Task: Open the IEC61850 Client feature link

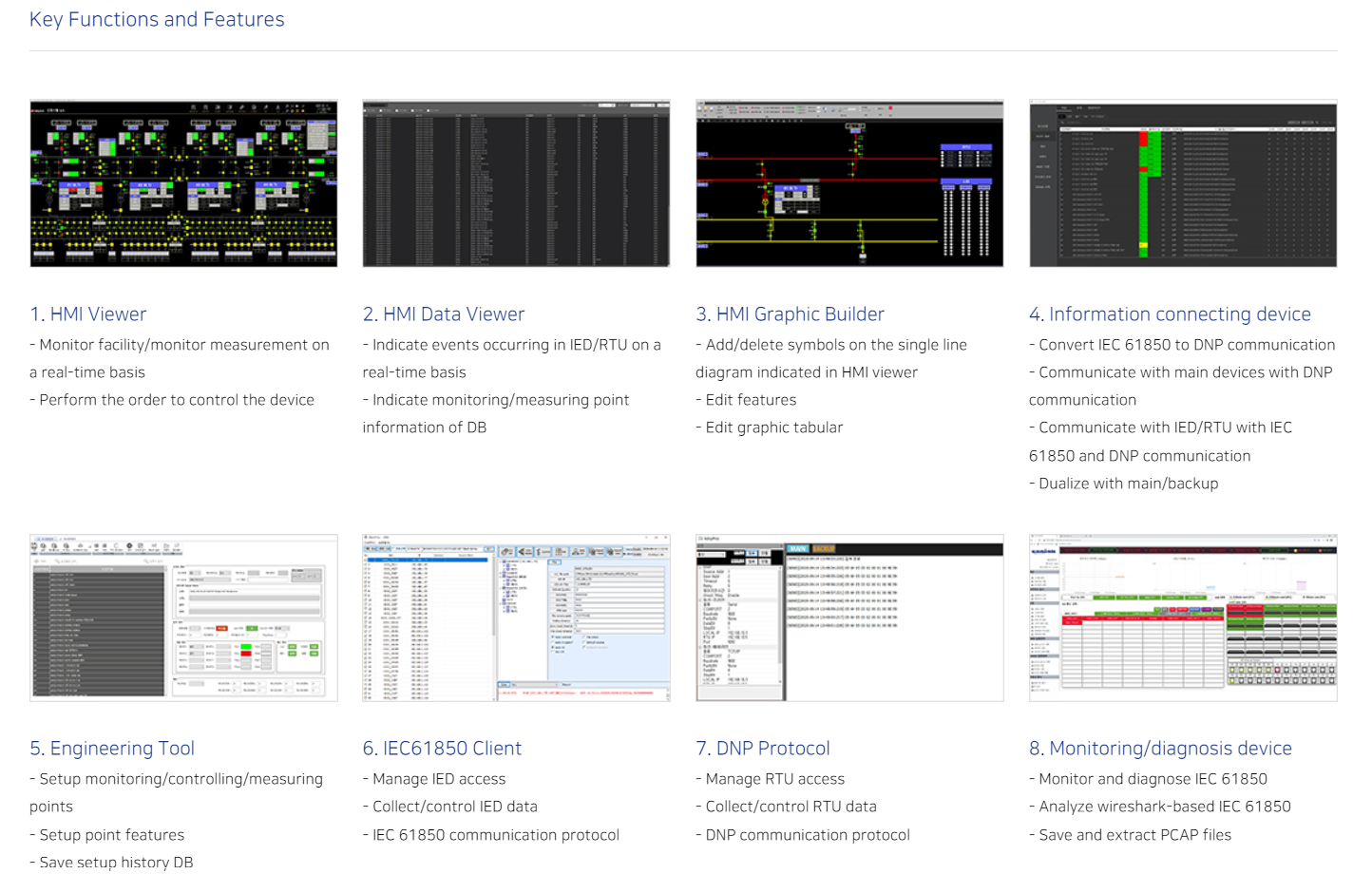Action: pos(441,748)
